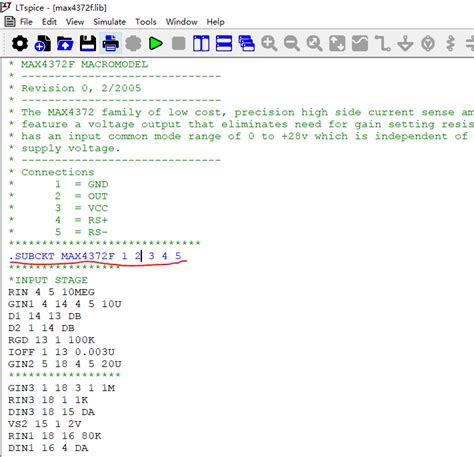Stop simulation with the grey square

pyautogui.click(x=179, y=44)
